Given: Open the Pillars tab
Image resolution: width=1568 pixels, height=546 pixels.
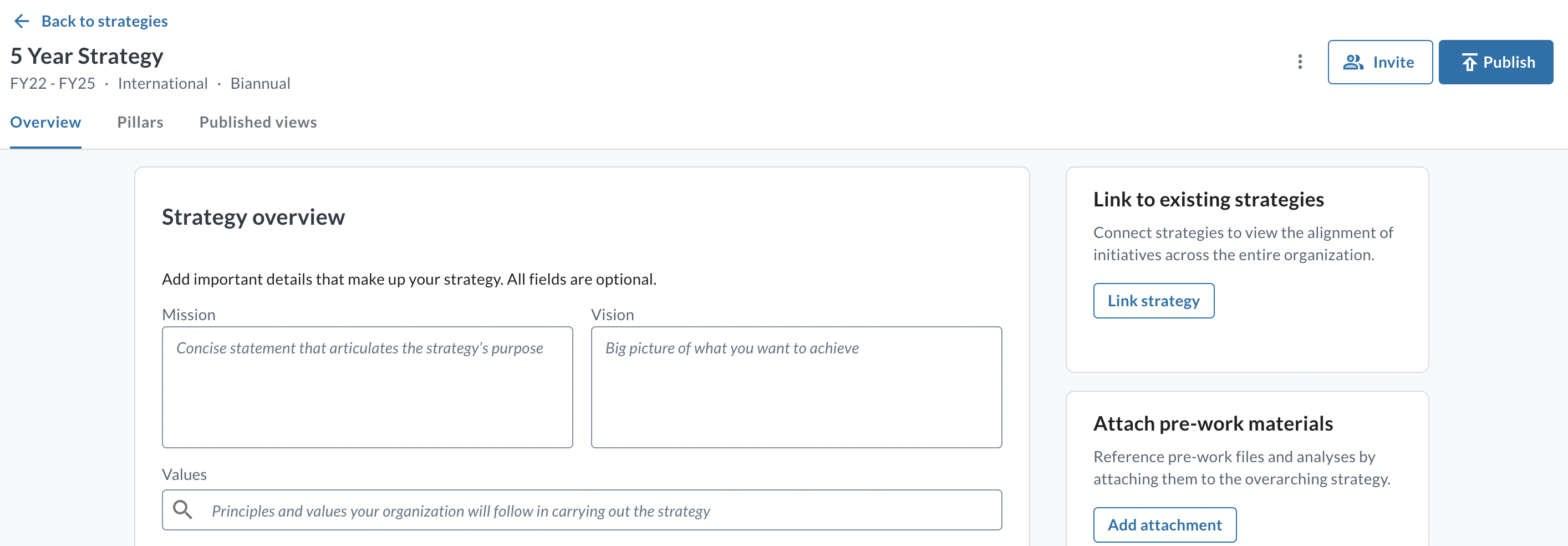Looking at the screenshot, I should click(x=140, y=123).
